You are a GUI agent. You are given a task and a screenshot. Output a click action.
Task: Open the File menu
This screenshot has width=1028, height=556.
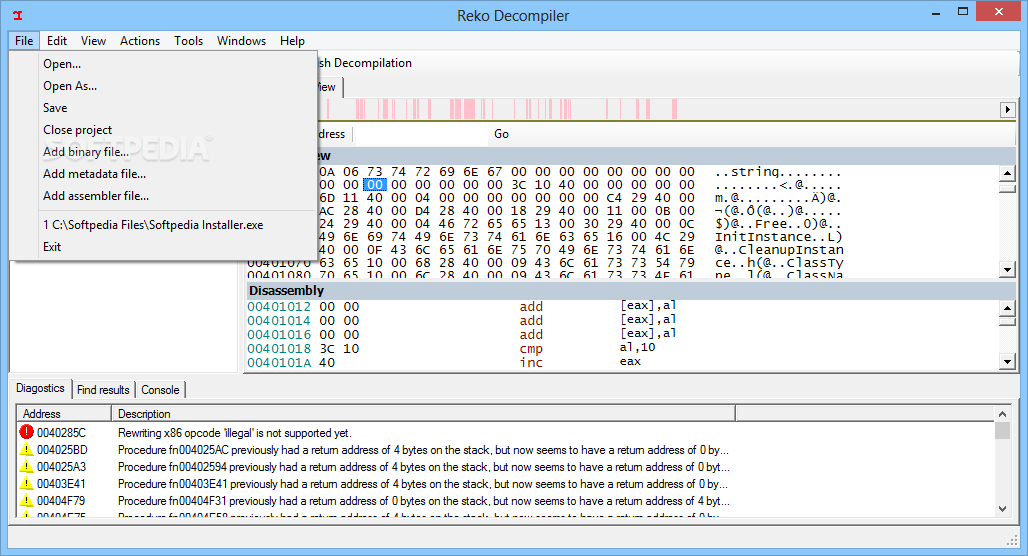(24, 41)
